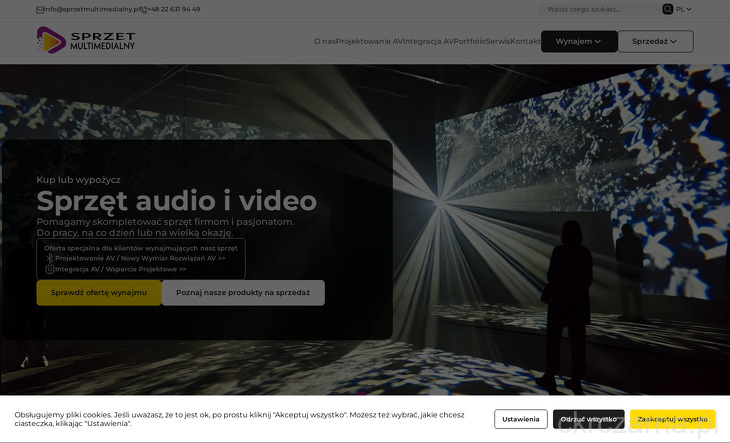
Task: Click the phone number +48 22 631 94 49
Action: (174, 9)
